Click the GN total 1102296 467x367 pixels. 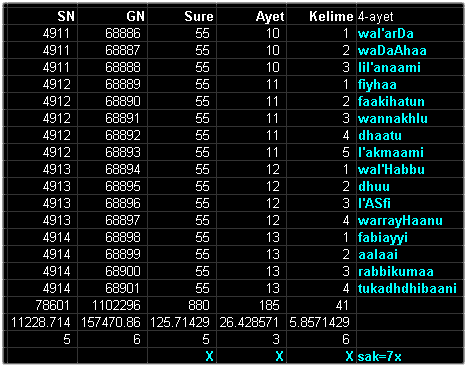coord(116,305)
